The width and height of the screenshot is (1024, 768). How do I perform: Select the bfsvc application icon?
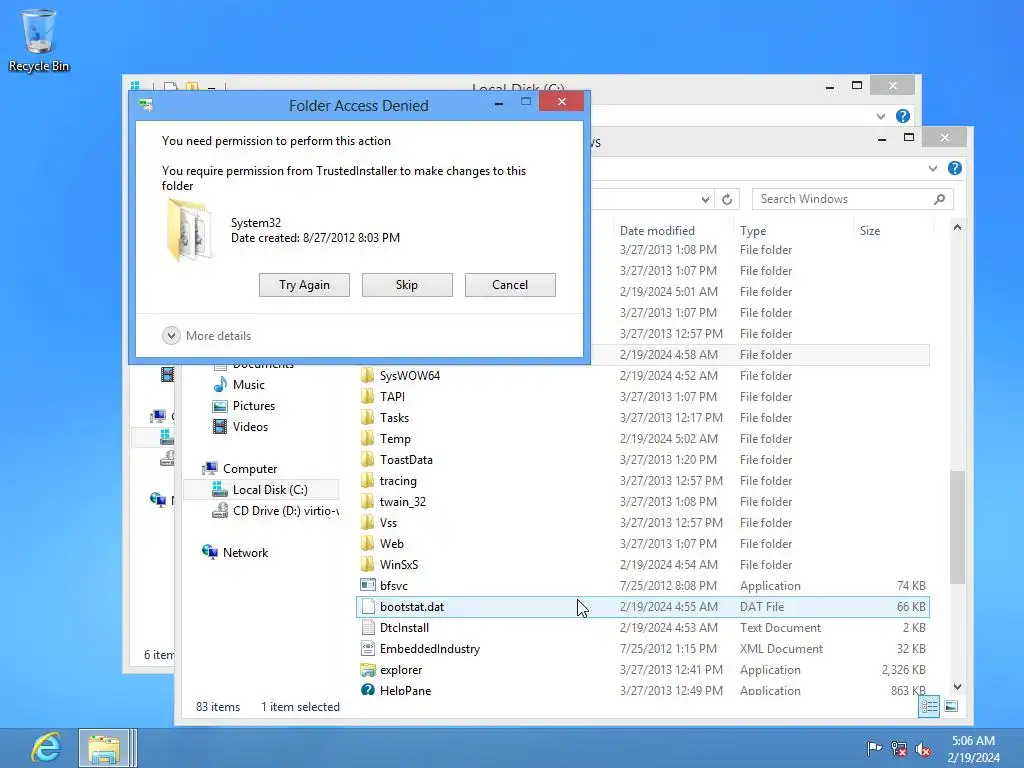tap(368, 586)
